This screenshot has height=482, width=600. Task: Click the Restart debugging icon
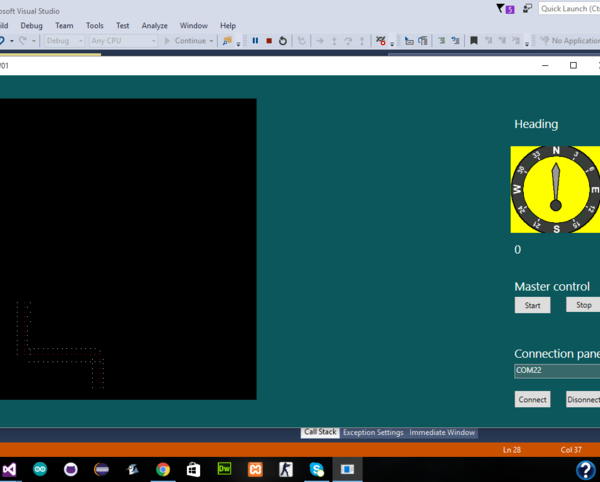pyautogui.click(x=284, y=41)
